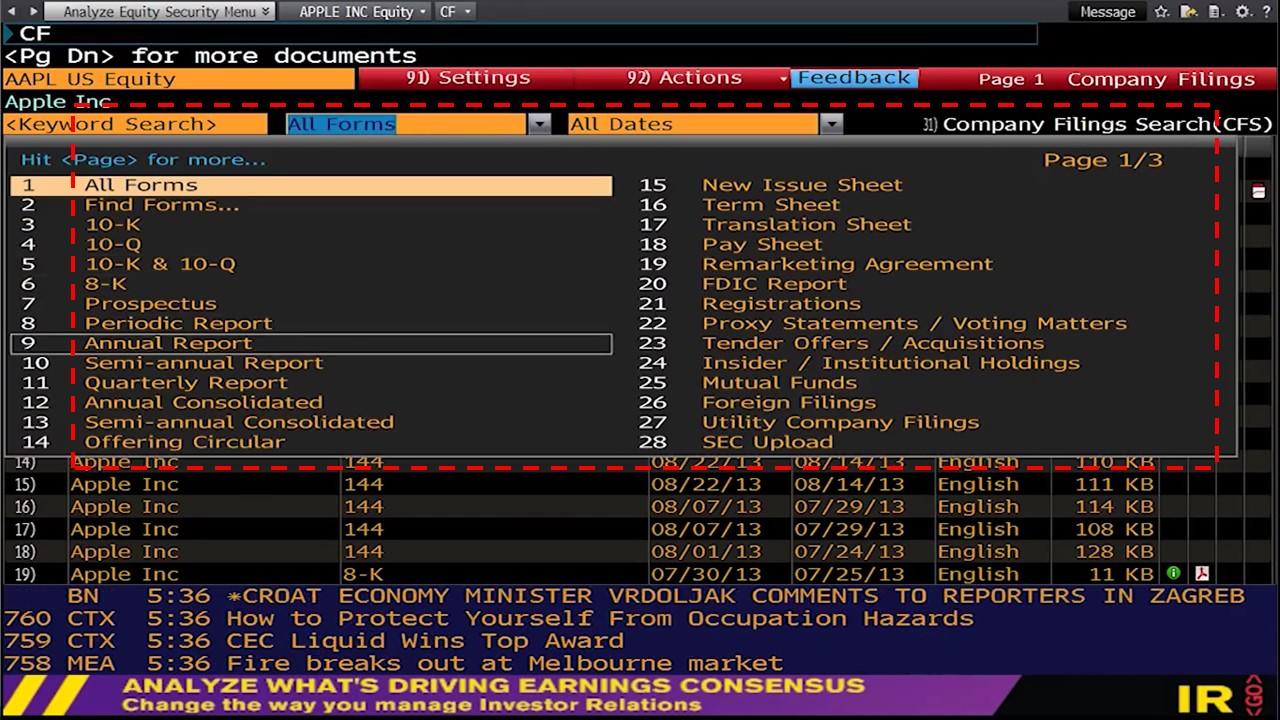1280x720 pixels.
Task: Choose Remarketing Agreement option
Action: (847, 264)
